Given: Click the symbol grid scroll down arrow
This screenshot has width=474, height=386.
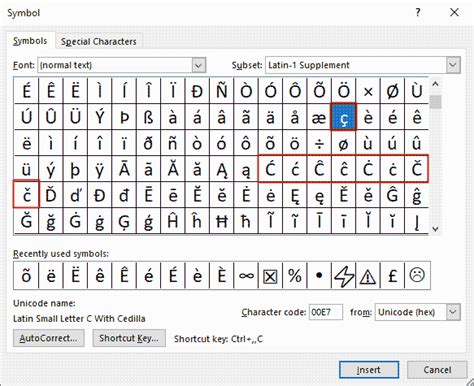Looking at the screenshot, I should tap(435, 229).
